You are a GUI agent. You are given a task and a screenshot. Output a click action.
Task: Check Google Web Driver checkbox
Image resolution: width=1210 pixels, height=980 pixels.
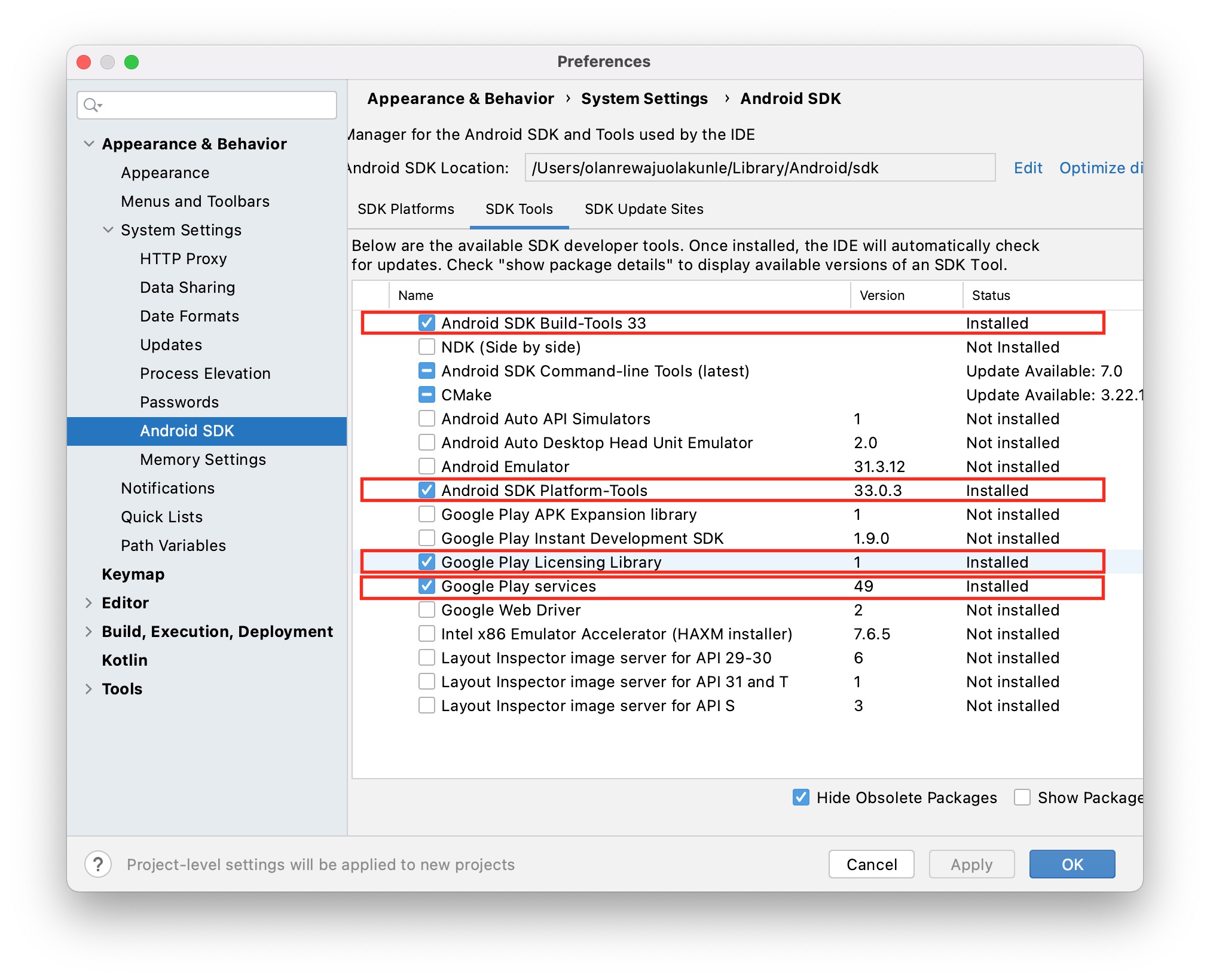426,610
